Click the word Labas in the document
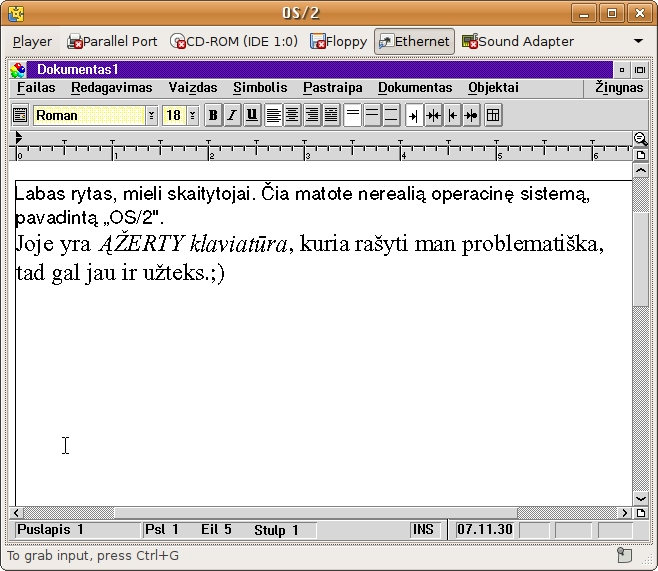658x571 pixels. (x=40, y=194)
